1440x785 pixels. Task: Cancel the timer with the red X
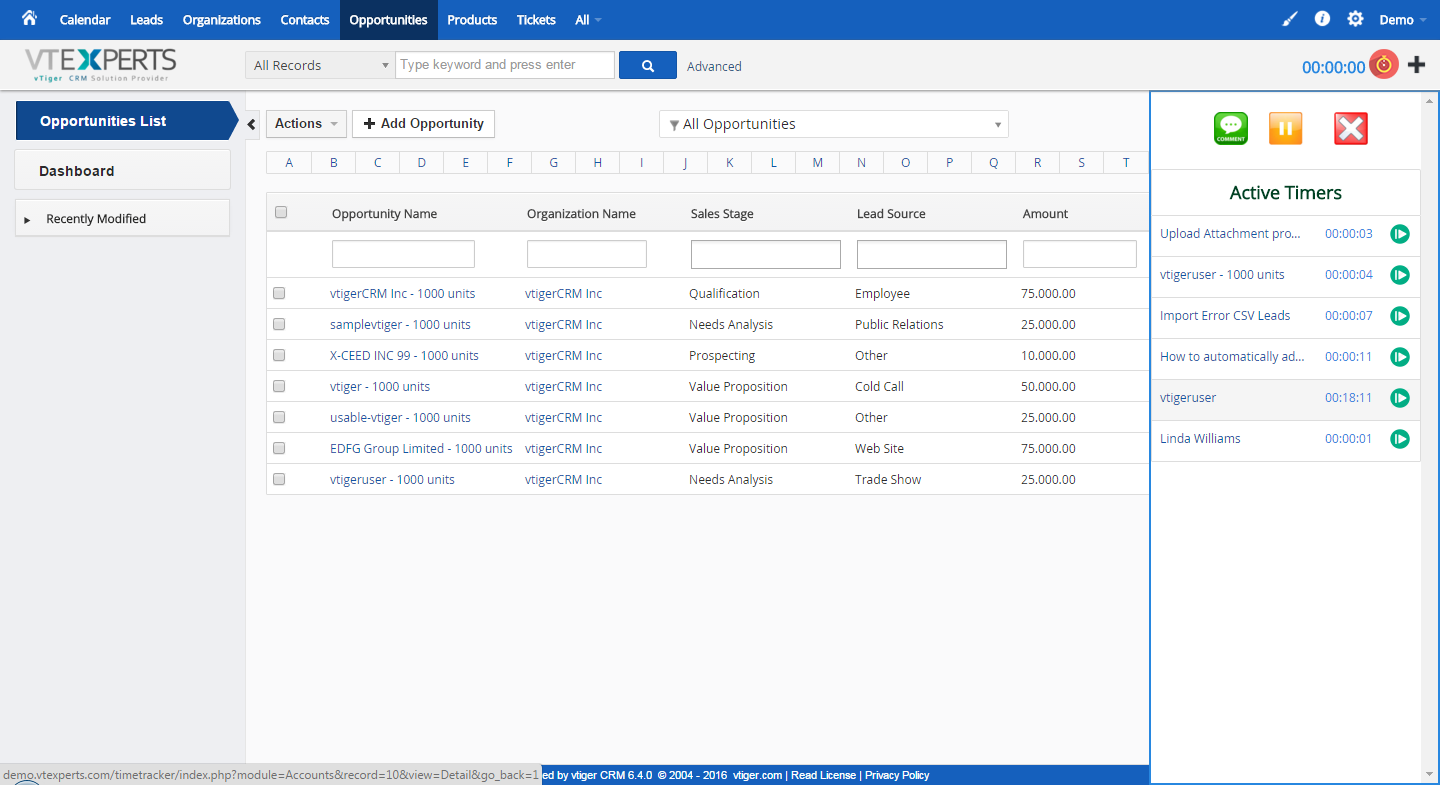[x=1351, y=129]
